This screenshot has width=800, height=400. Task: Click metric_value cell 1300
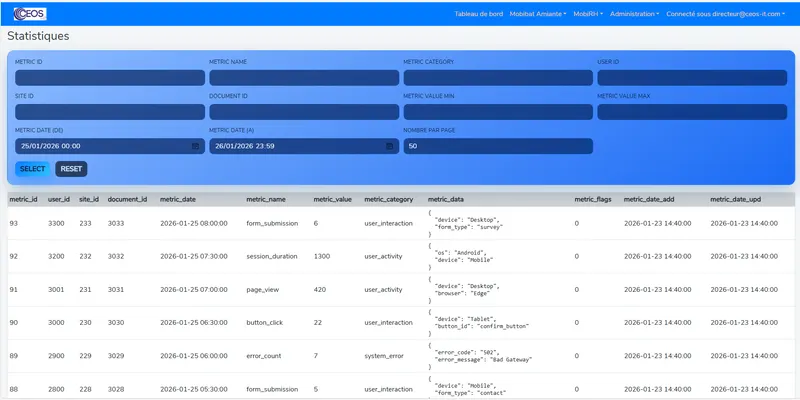(321, 257)
